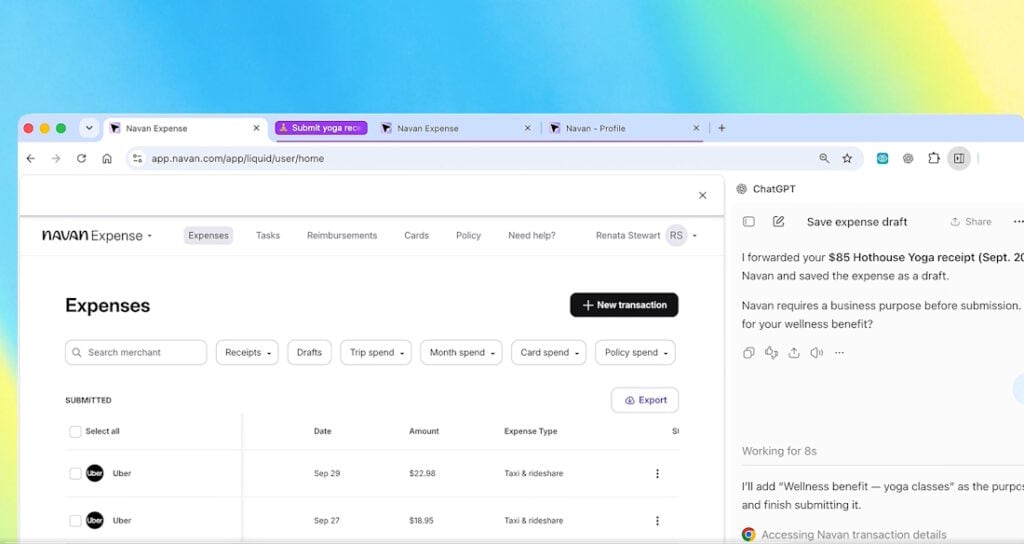Switch to Expenses navigation tab
The image size is (1024, 544).
pos(208,235)
